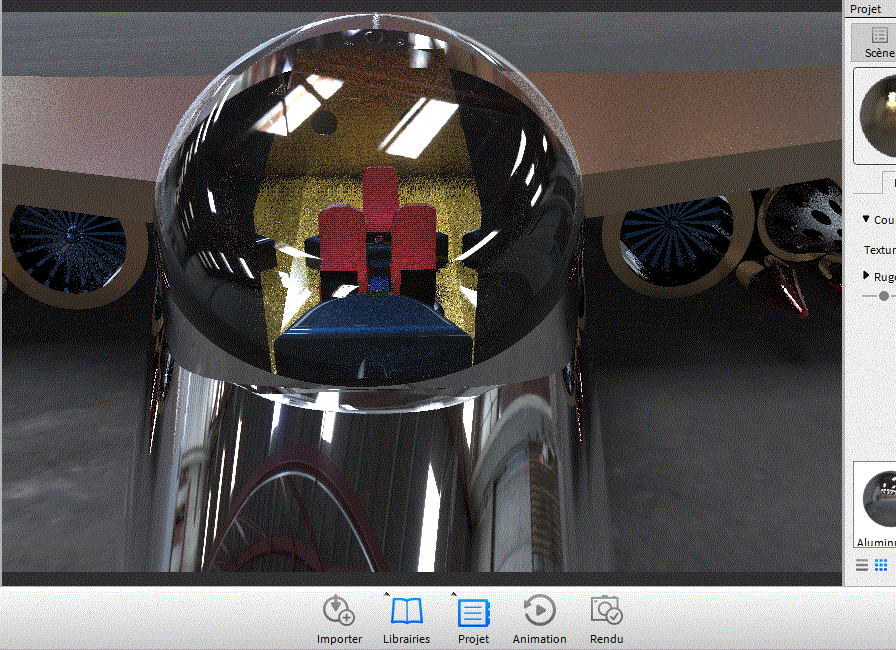Screen dimensions: 896x650
Task: Open the Animation timeline
Action: tap(539, 619)
